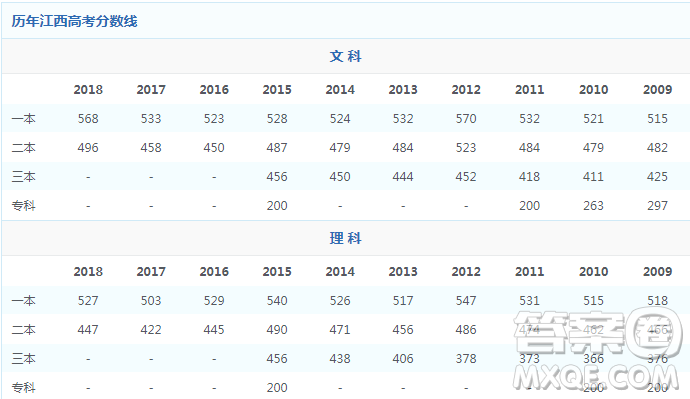690x399 pixels.
Task: Select the 二本 row label in 理科 table
Action: pos(23,329)
